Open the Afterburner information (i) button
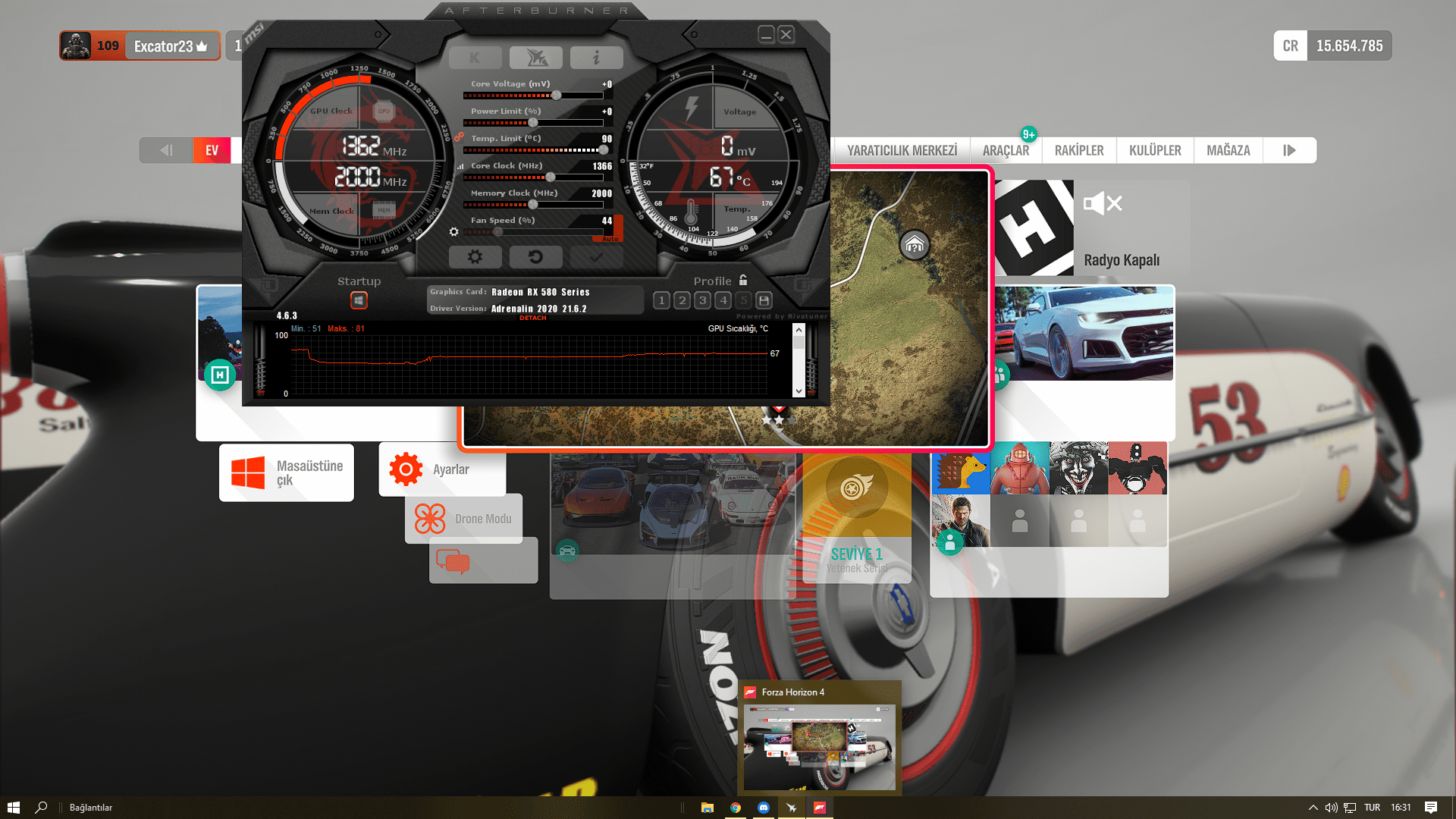This screenshot has height=819, width=1456. [x=596, y=58]
